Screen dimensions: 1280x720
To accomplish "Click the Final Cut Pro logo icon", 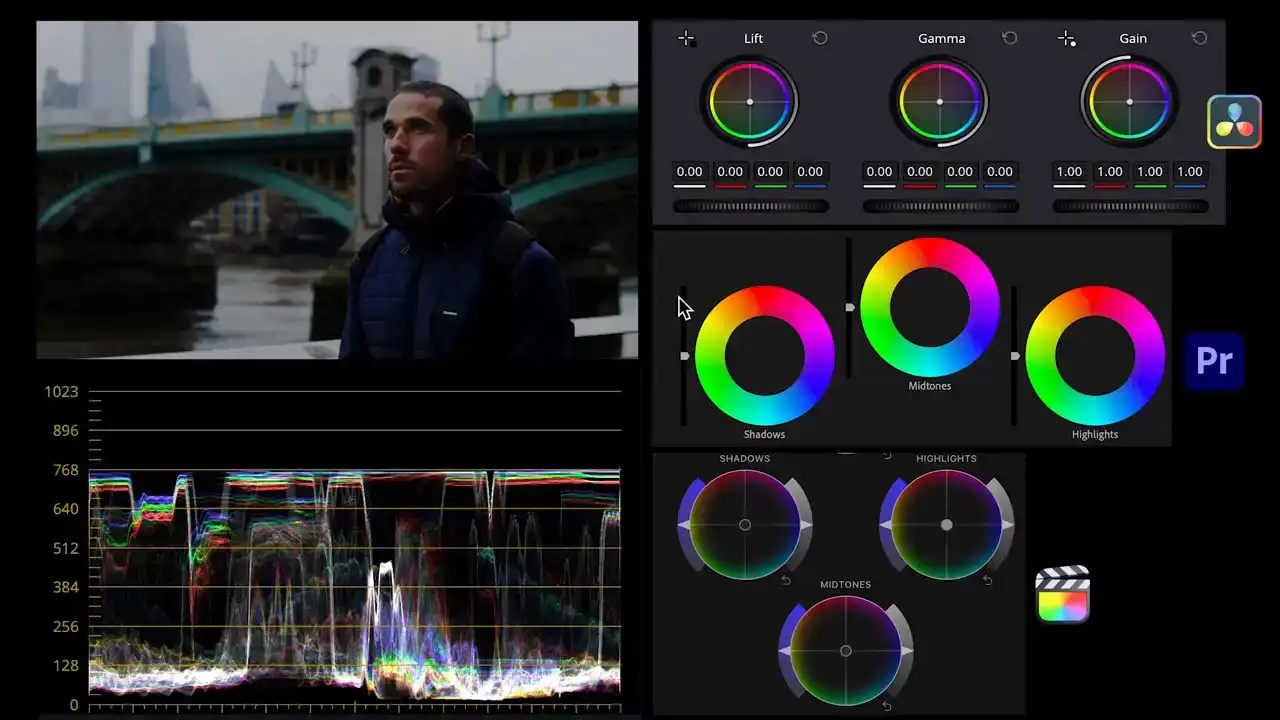I will (x=1062, y=595).
